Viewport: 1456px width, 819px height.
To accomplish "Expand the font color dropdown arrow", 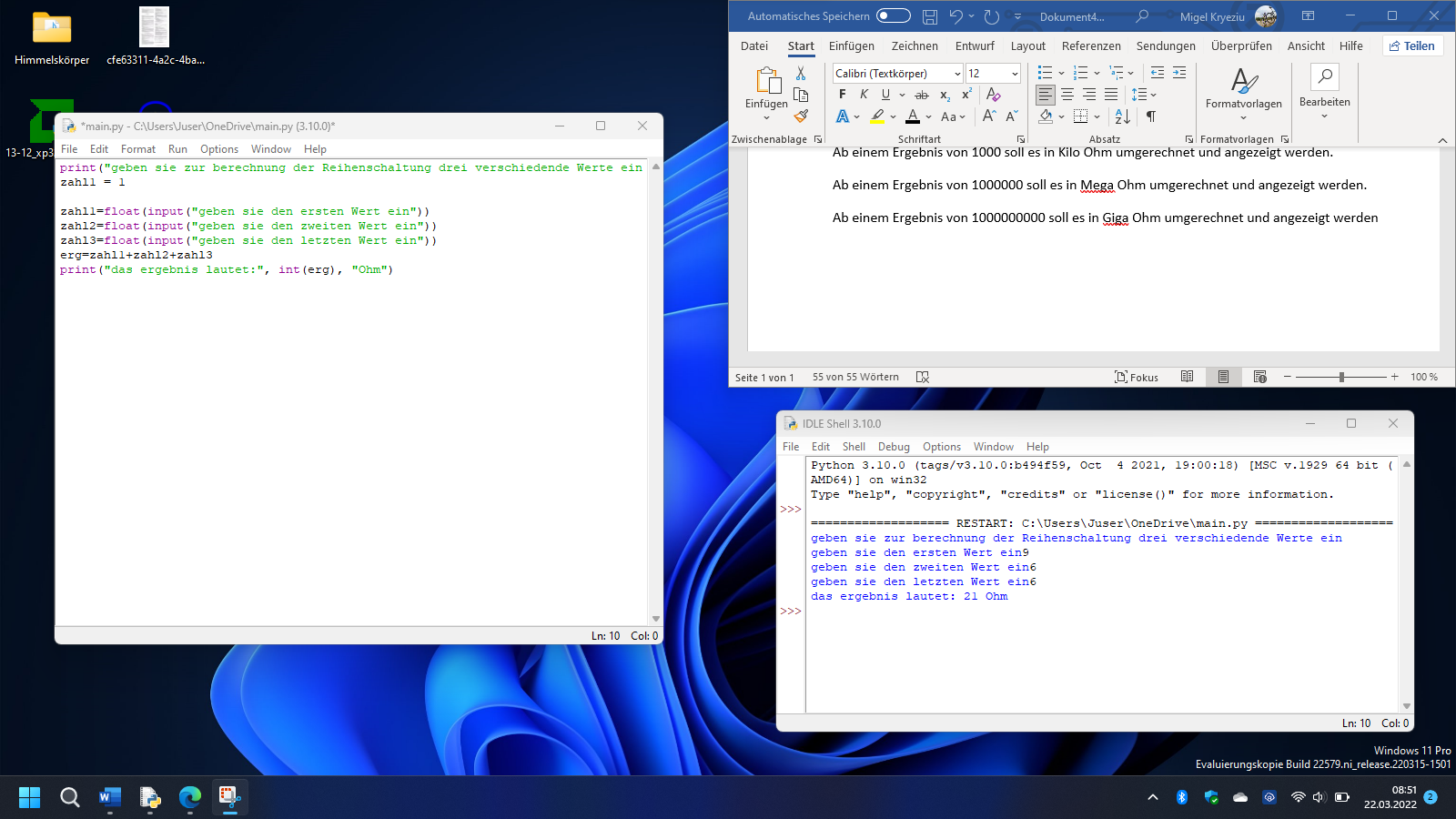I will pos(927,116).
